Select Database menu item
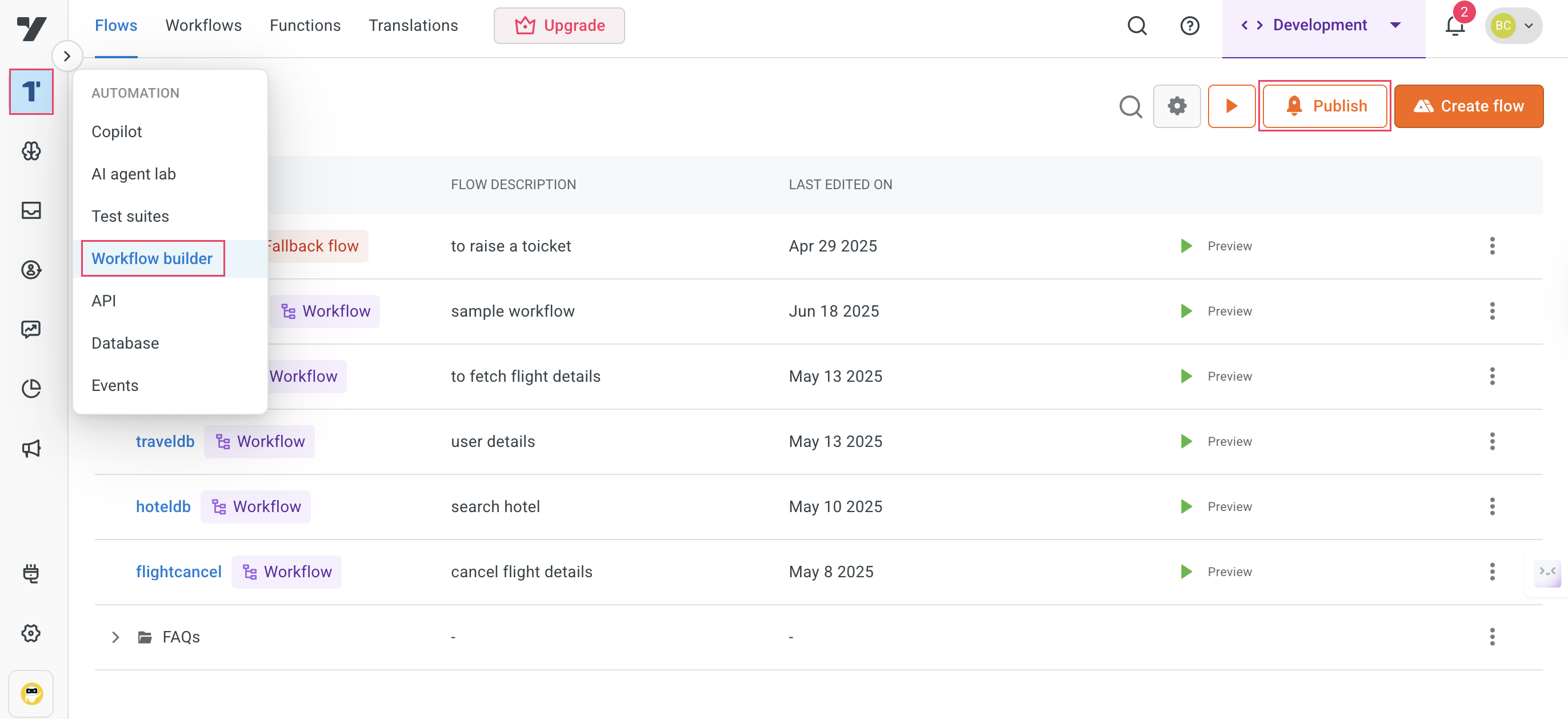The height and width of the screenshot is (719, 1568). (170, 343)
